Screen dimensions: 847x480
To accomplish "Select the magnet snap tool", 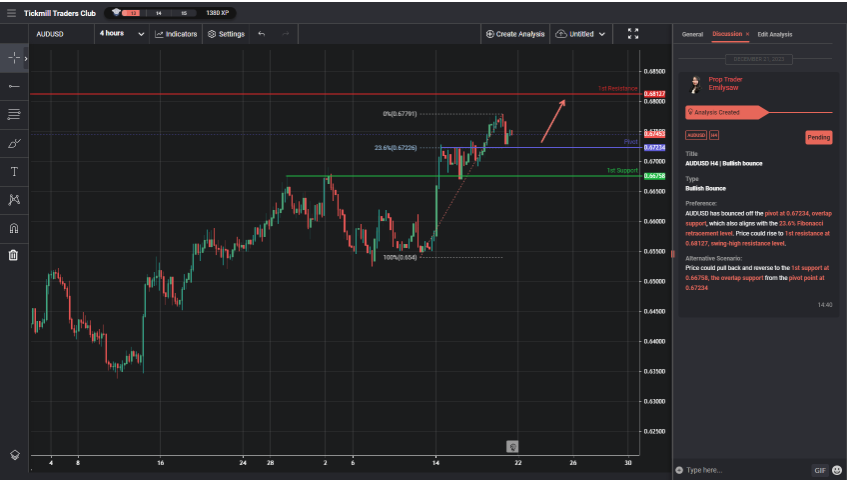I will pyautogui.click(x=14, y=228).
